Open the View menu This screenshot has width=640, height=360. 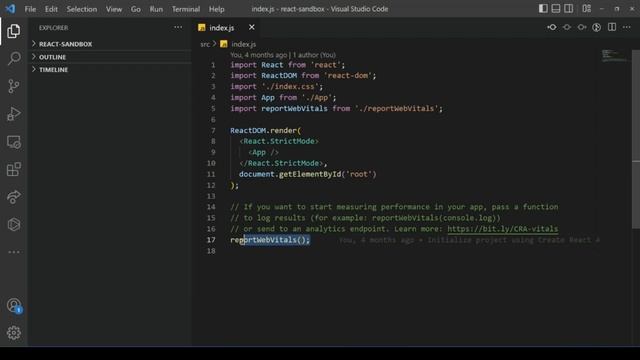114,9
